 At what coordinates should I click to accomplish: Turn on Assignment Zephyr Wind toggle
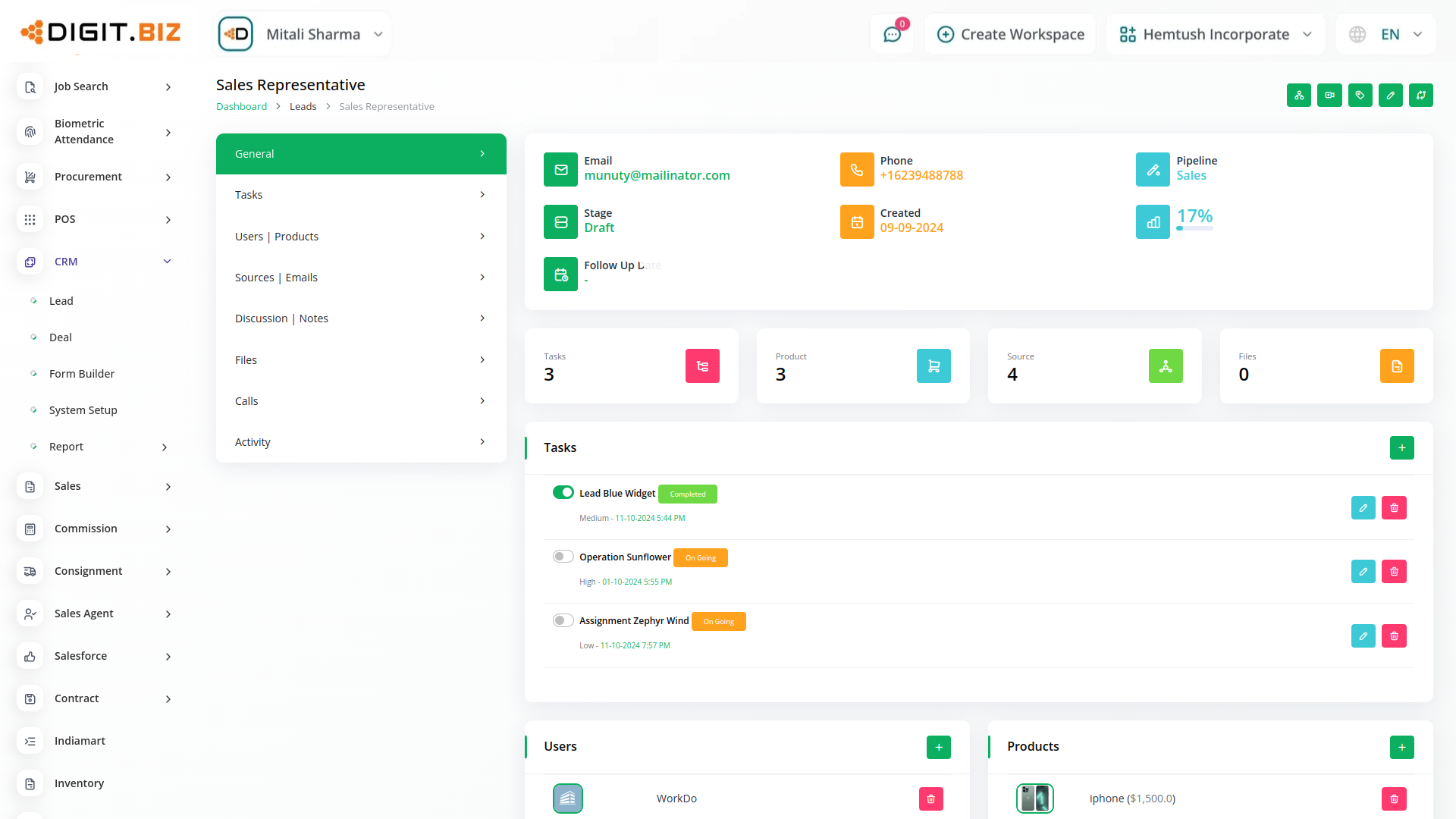(563, 620)
